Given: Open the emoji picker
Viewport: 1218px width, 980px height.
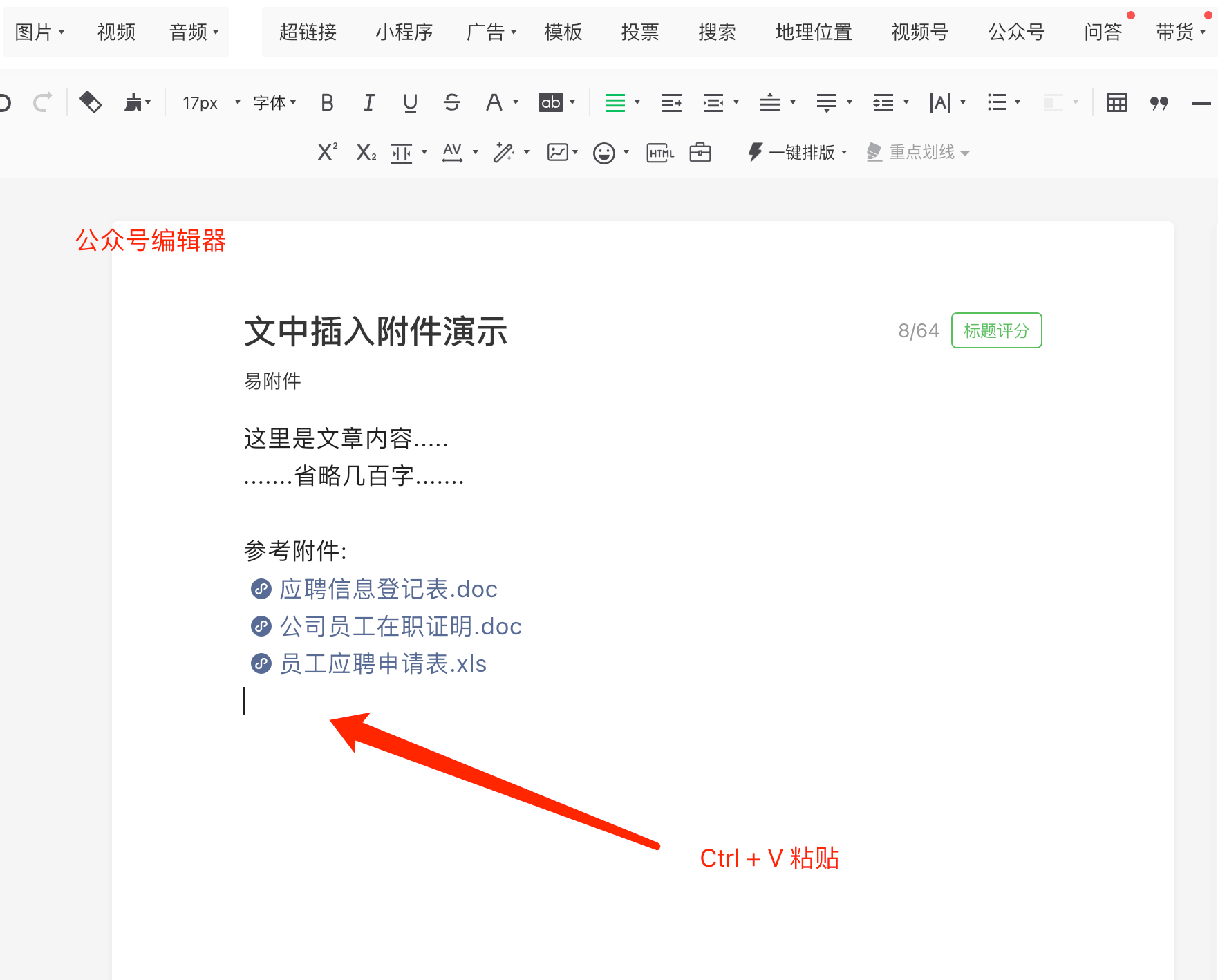Looking at the screenshot, I should 604,153.
